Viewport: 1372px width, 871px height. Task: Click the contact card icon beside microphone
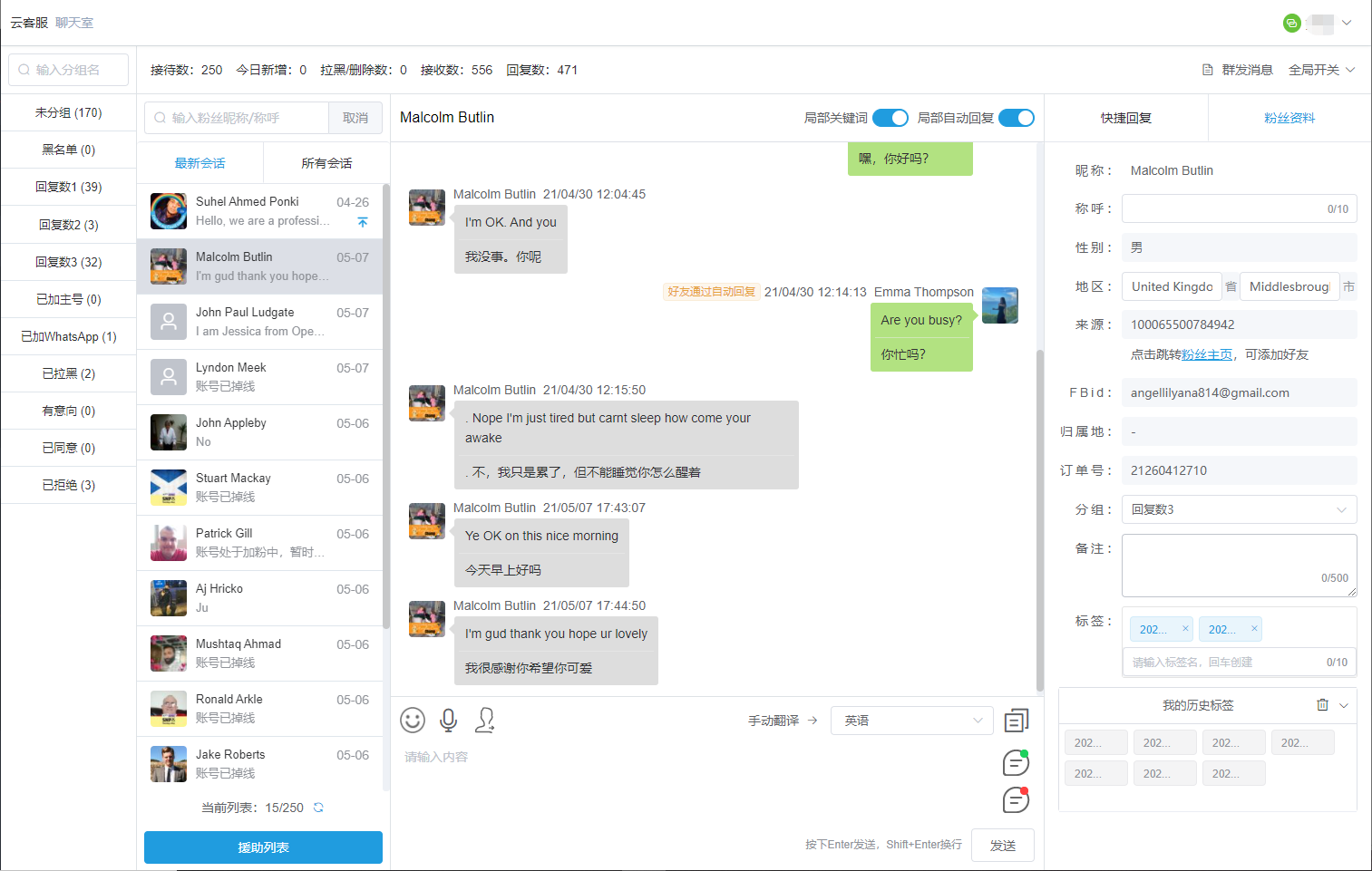click(x=485, y=720)
